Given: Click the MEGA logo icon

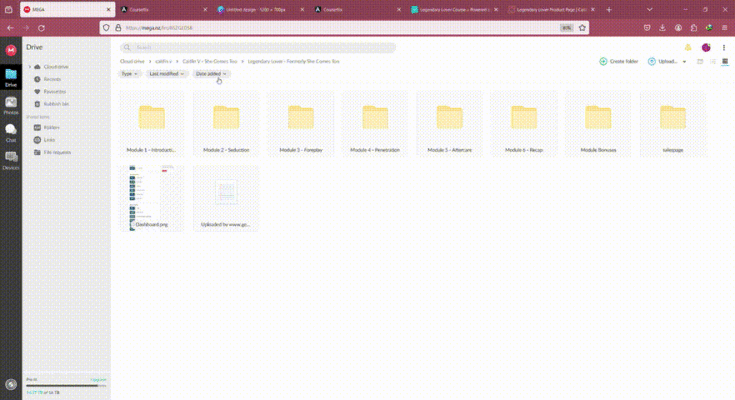Looking at the screenshot, I should pyautogui.click(x=11, y=49).
